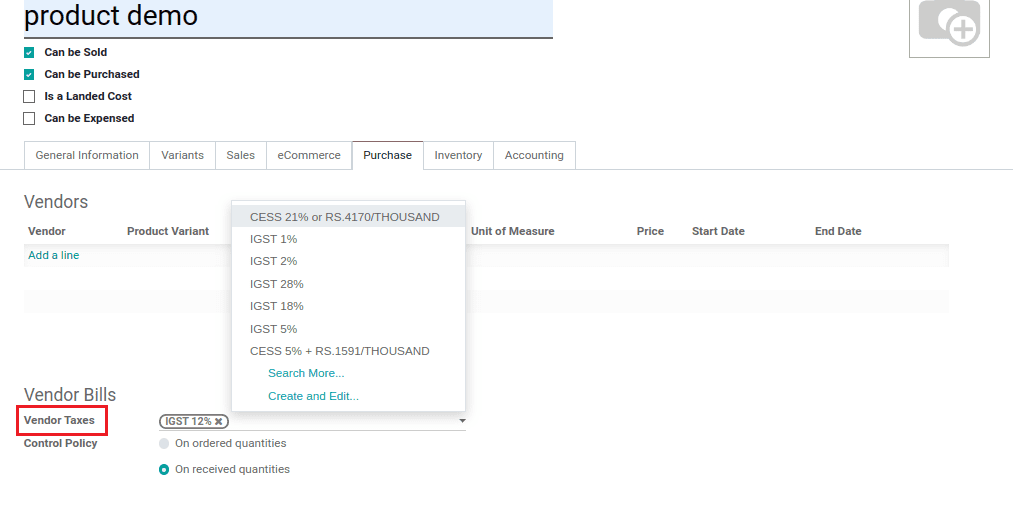Open the eCommerce tab
Screen dimensions: 1013x509
tap(309, 155)
